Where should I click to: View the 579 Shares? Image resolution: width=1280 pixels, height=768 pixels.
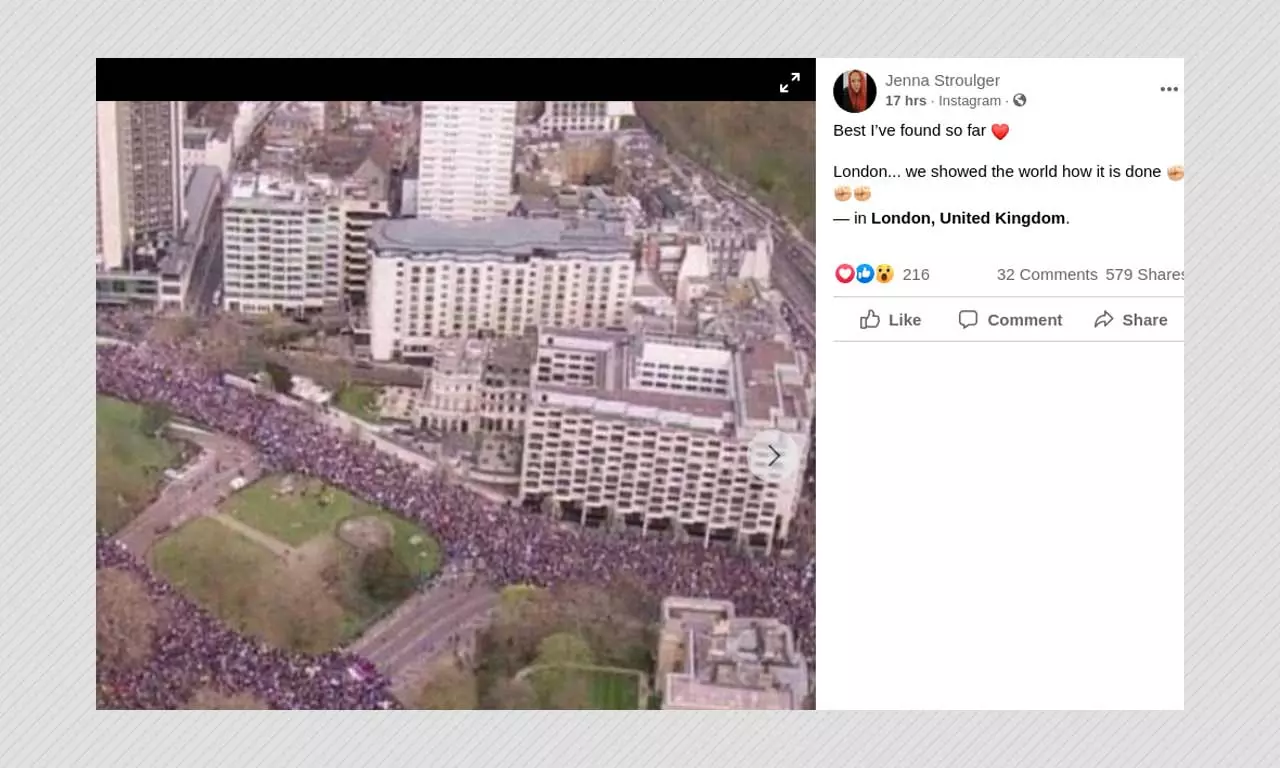click(1144, 274)
